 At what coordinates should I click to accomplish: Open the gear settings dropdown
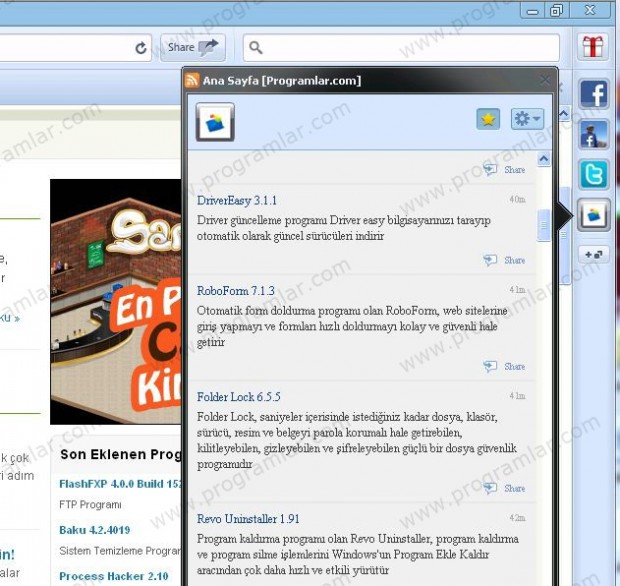pyautogui.click(x=527, y=119)
